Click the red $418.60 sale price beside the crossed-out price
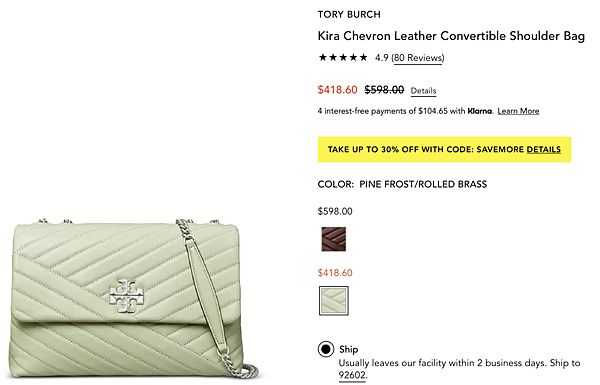 [337, 90]
